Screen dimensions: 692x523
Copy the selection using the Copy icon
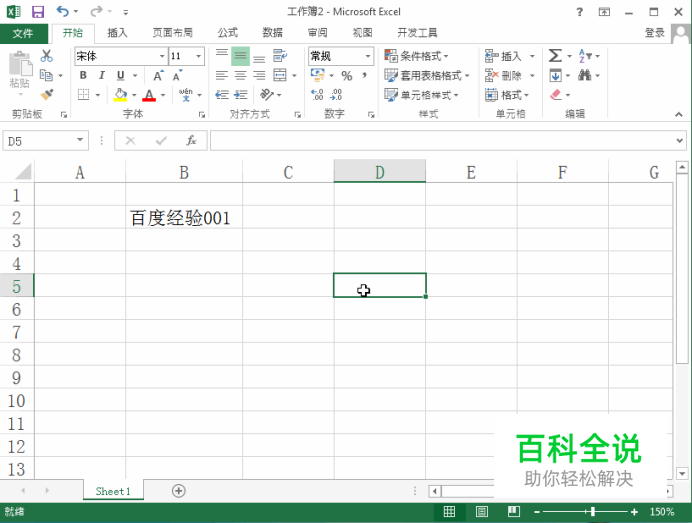point(46,75)
